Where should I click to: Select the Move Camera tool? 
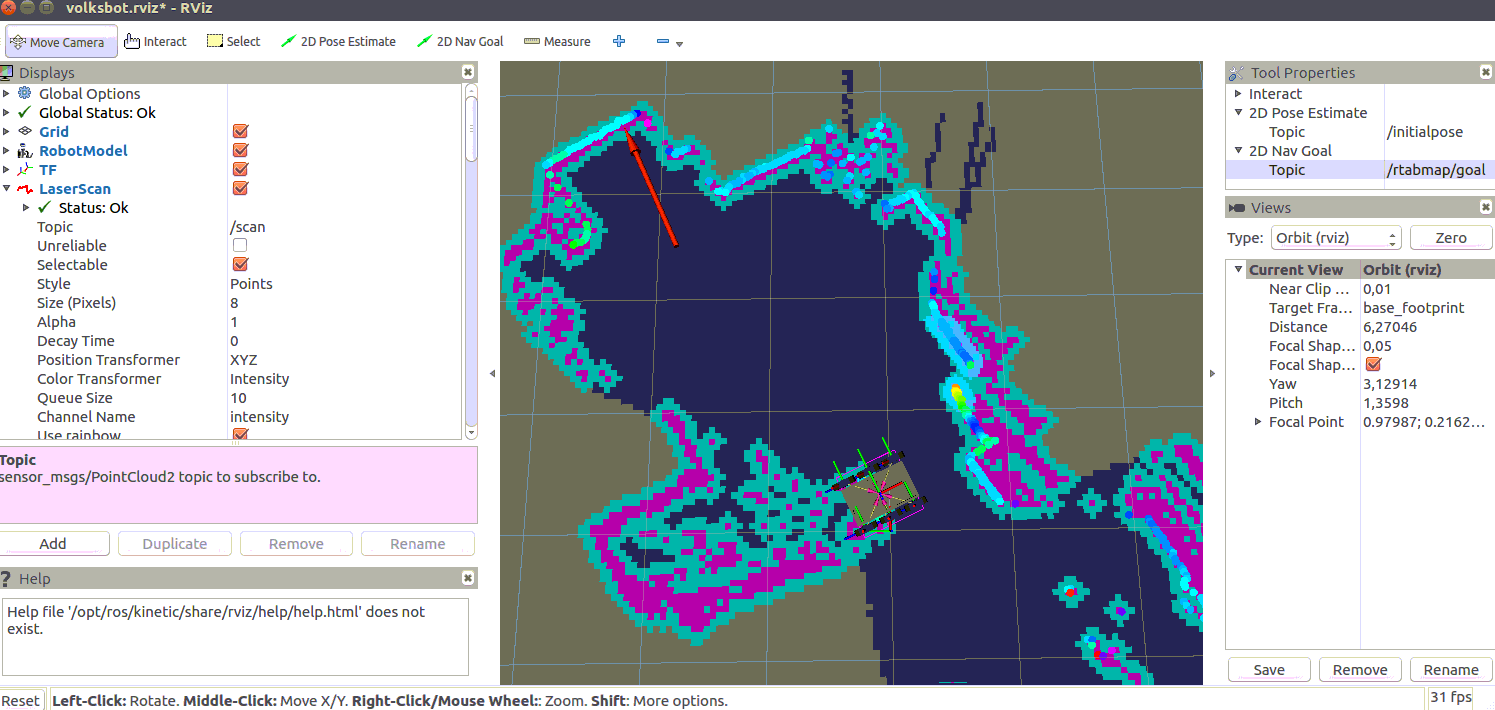tap(58, 42)
